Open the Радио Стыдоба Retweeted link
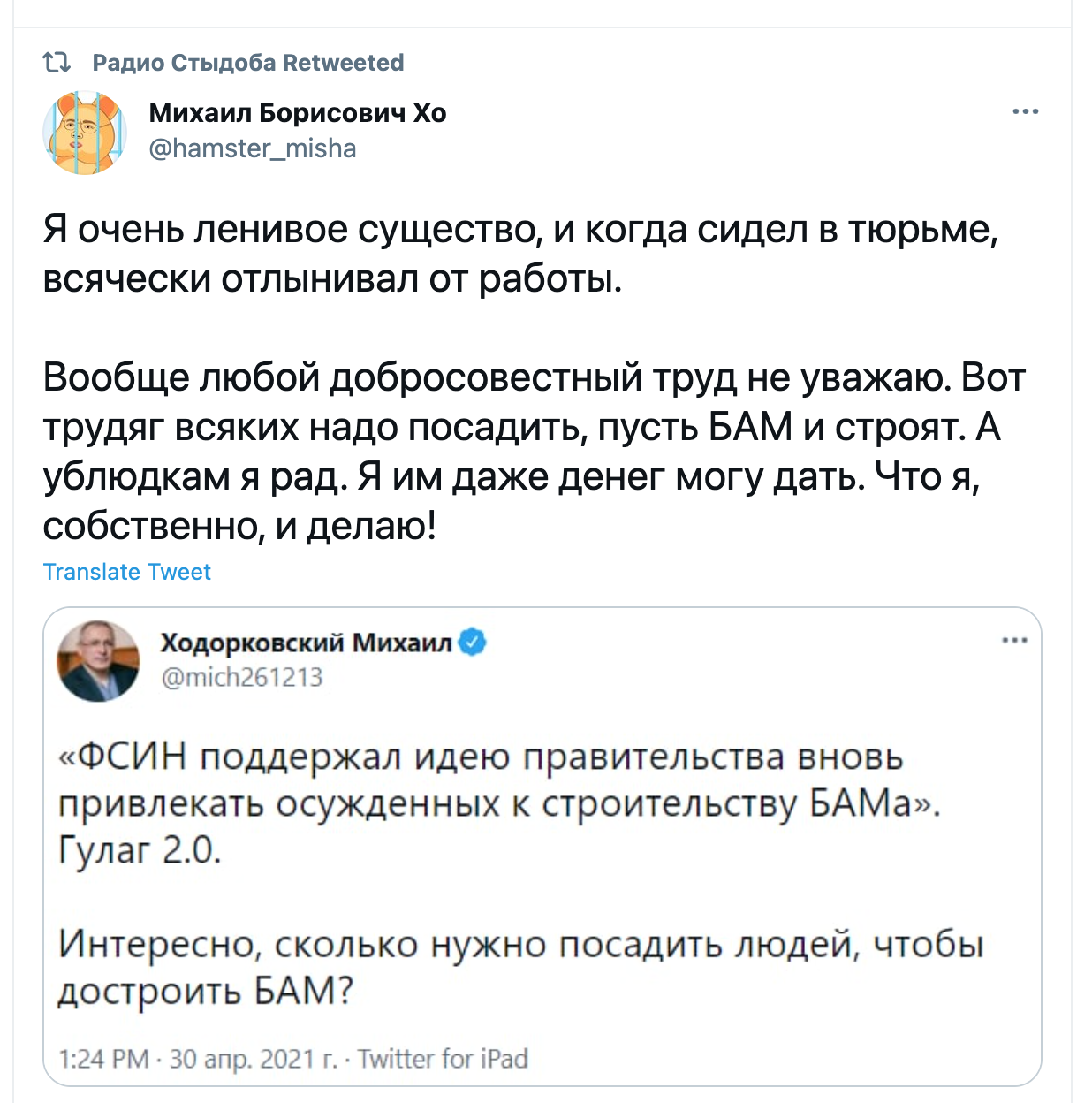Screen dimensions: 1092x1103 [x=248, y=63]
